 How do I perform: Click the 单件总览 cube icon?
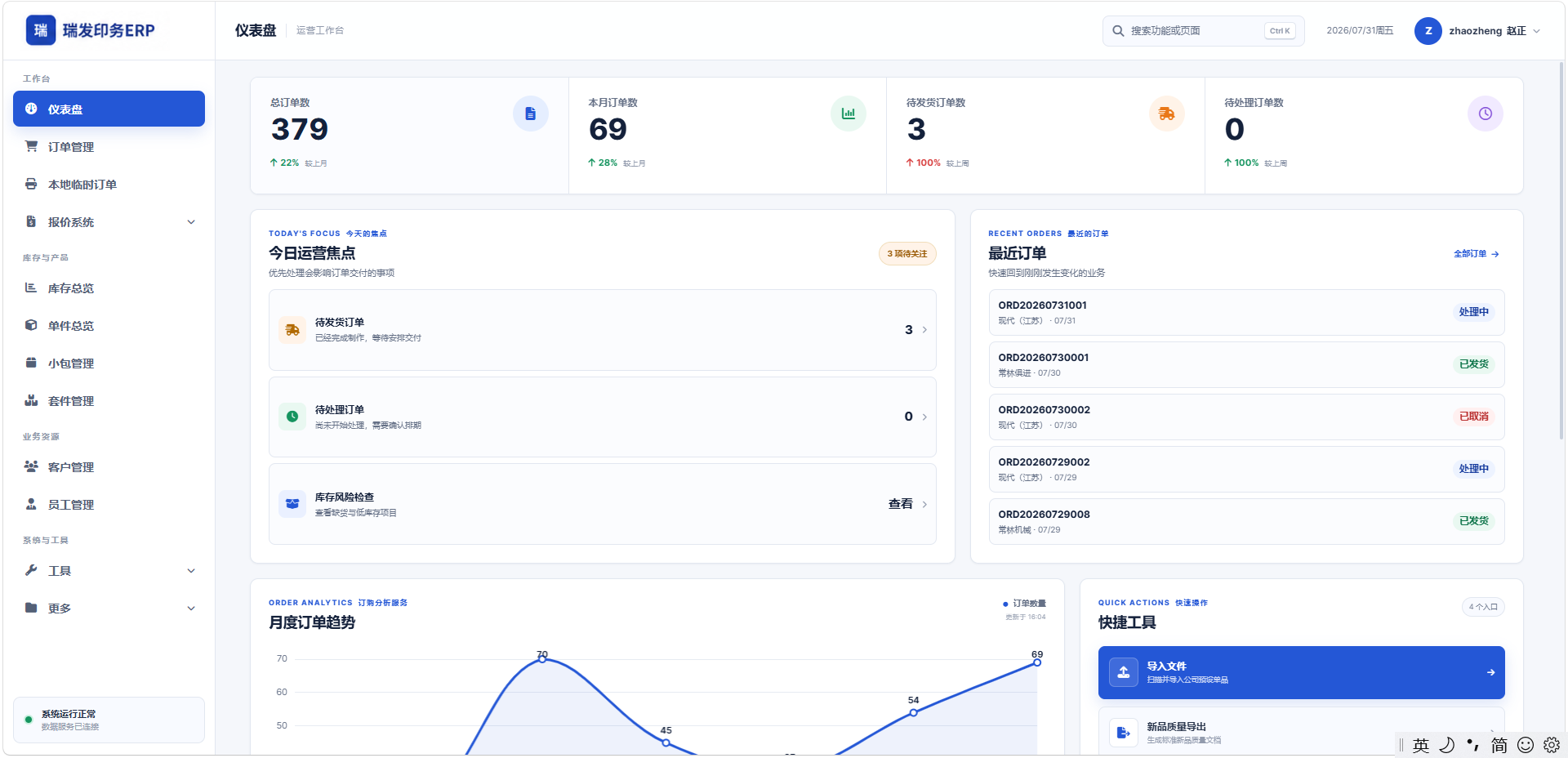pos(31,325)
